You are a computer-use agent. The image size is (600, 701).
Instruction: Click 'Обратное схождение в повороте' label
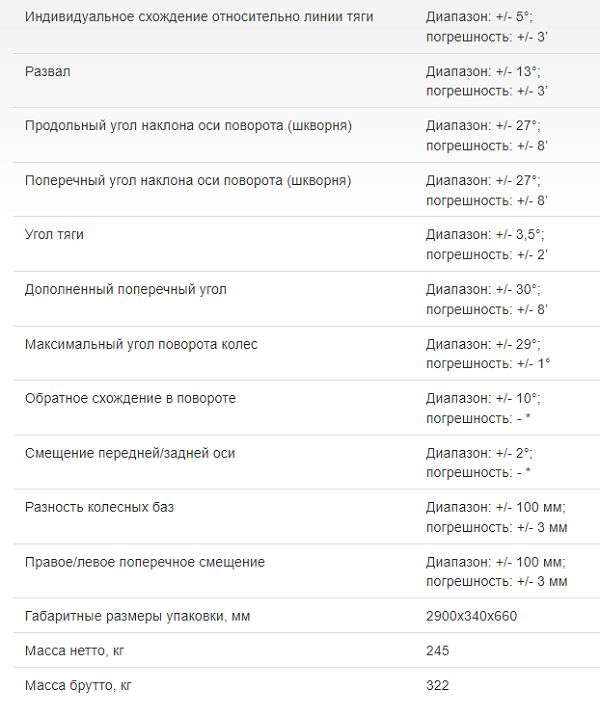click(x=130, y=398)
